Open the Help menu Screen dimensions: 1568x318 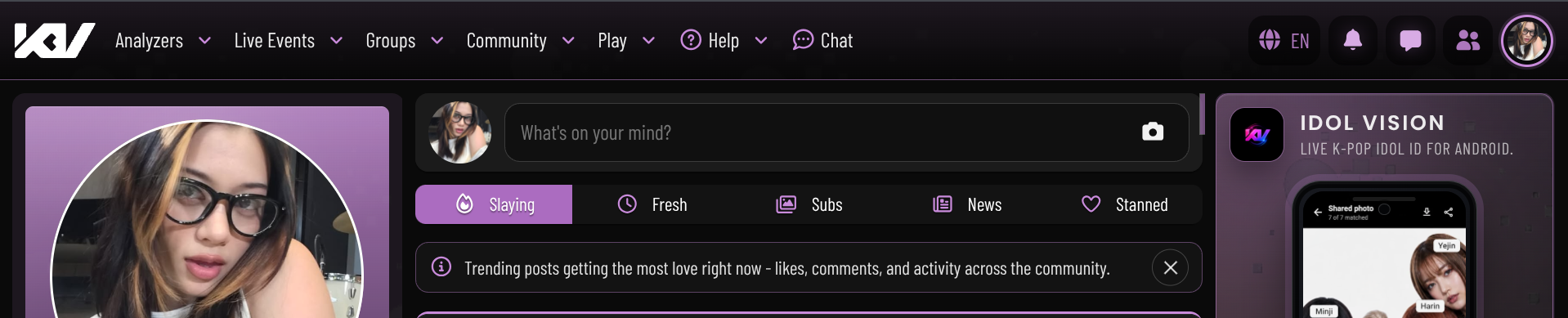(724, 40)
